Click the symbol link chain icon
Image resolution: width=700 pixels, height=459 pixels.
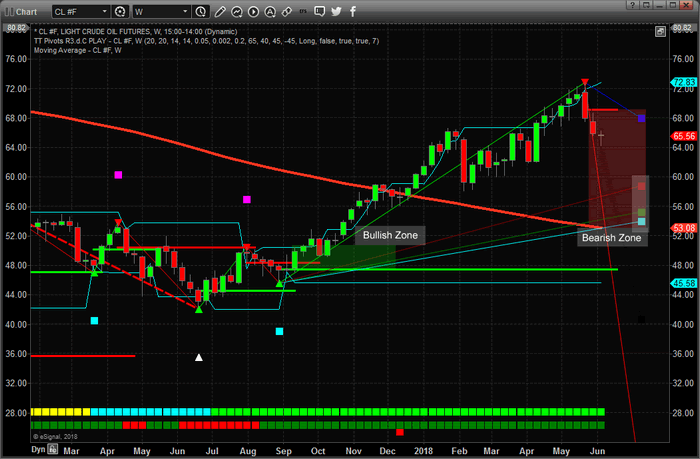[x=287, y=12]
